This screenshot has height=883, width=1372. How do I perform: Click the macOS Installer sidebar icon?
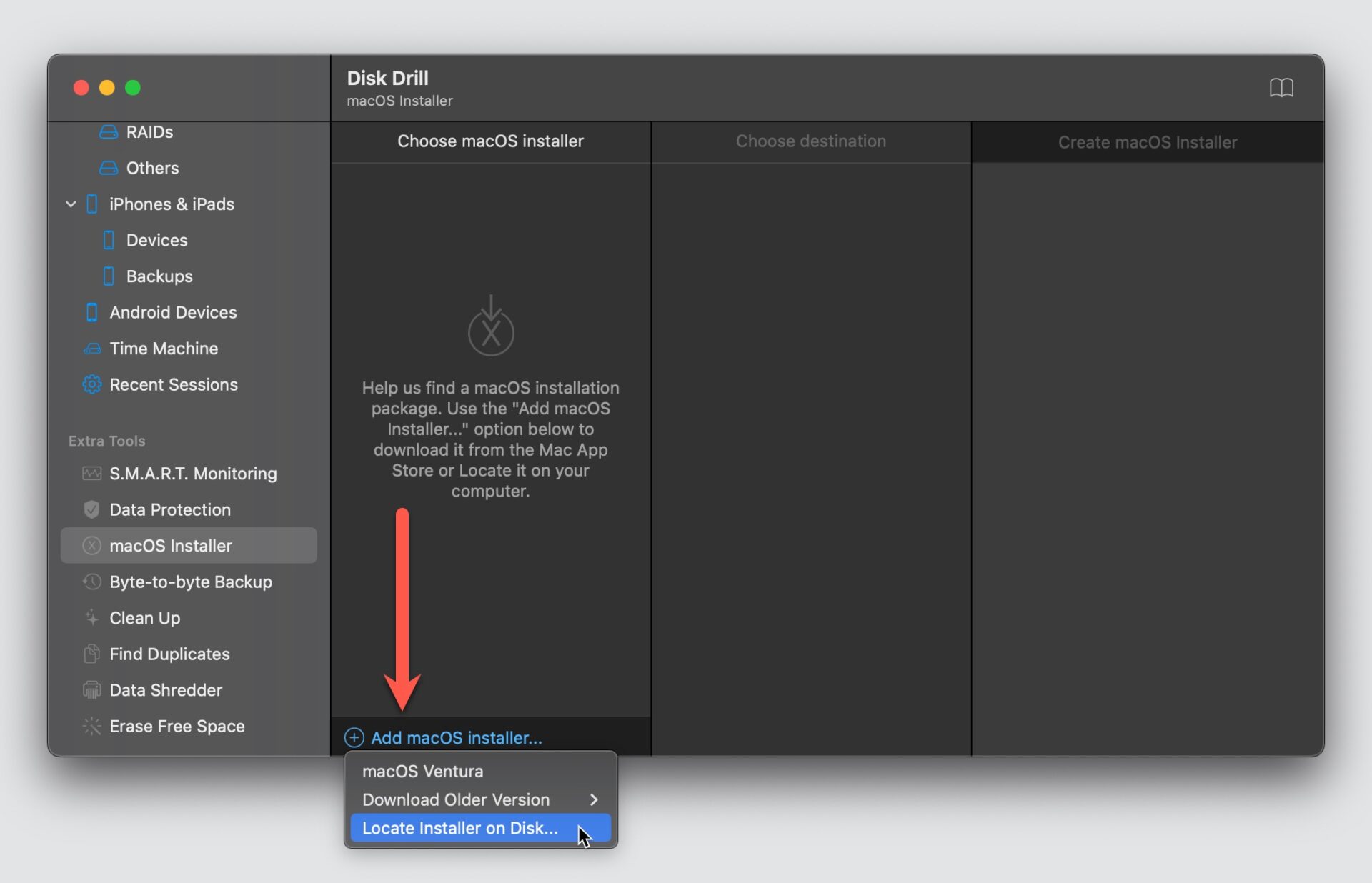click(92, 546)
